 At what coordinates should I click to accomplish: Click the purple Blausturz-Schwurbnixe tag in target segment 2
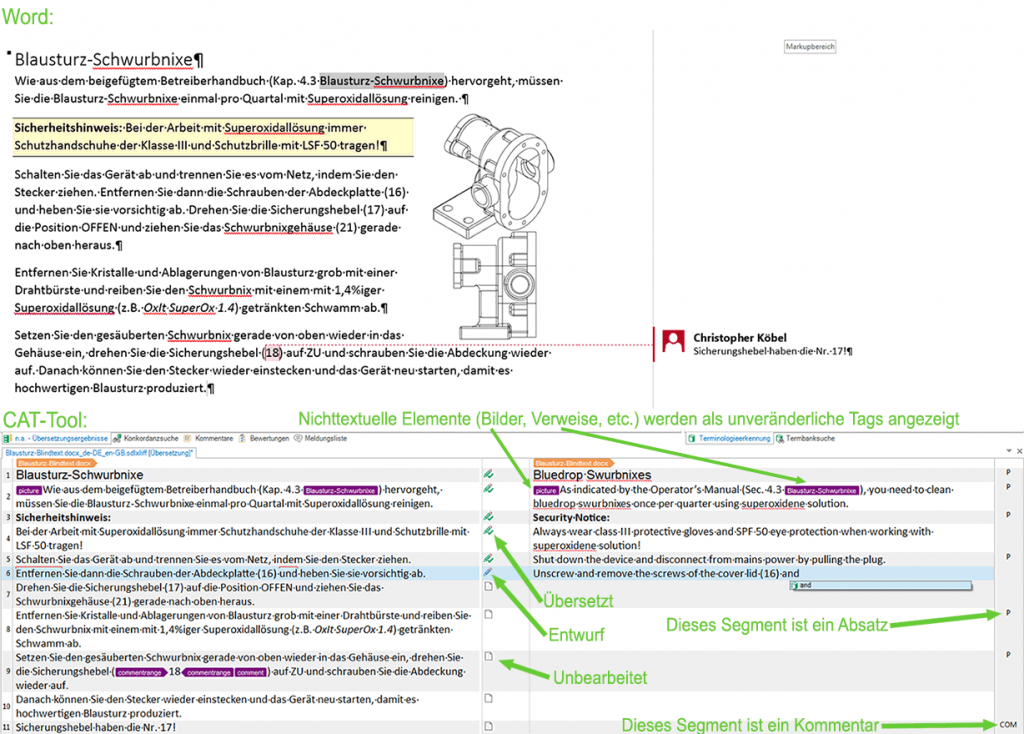(821, 490)
